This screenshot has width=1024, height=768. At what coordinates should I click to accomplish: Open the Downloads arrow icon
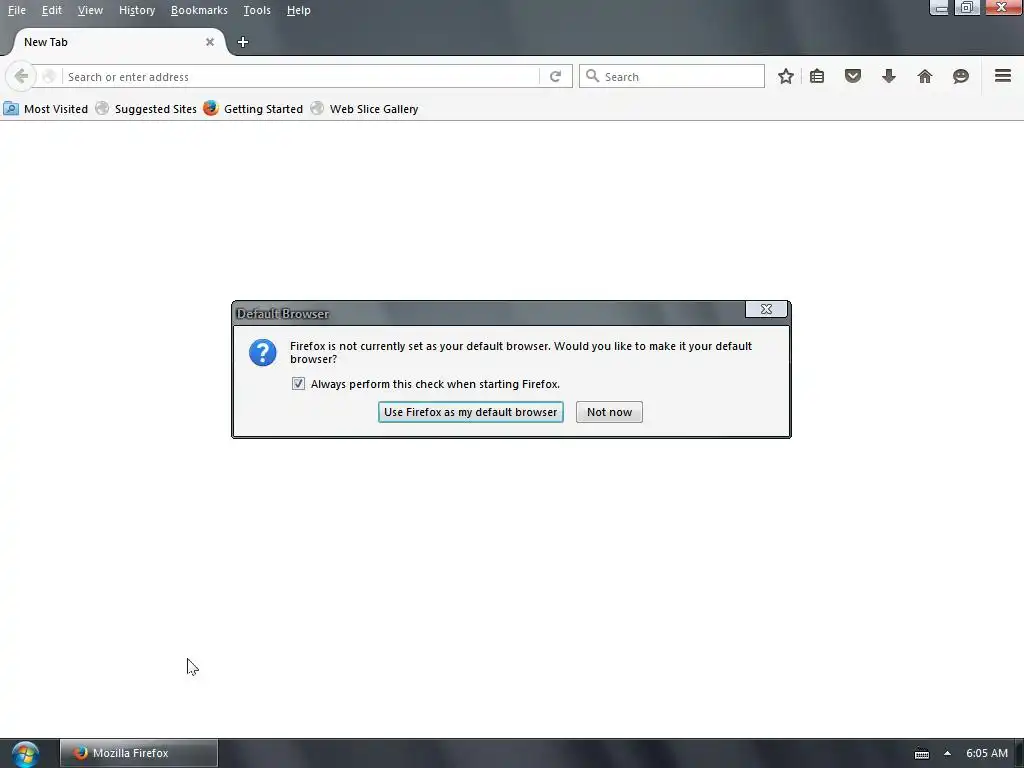(x=889, y=76)
